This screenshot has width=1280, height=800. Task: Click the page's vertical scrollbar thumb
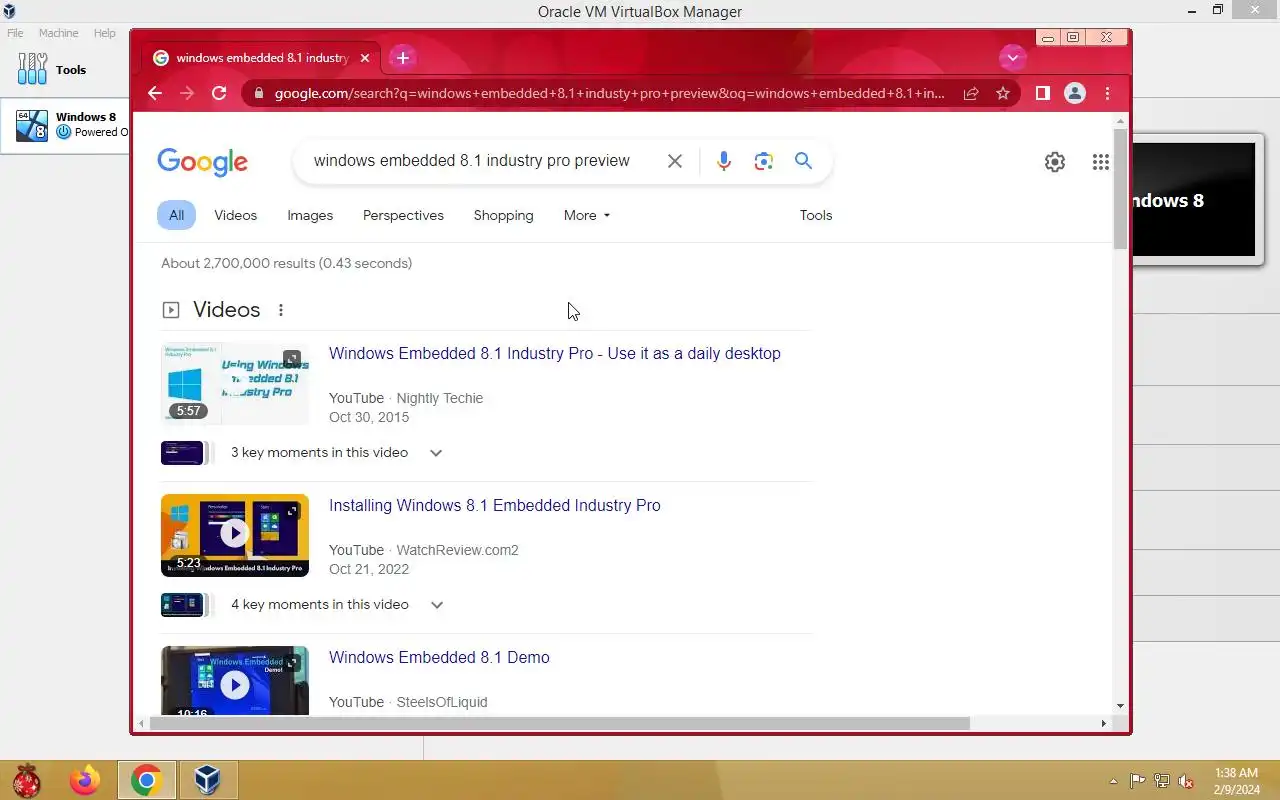point(1120,188)
